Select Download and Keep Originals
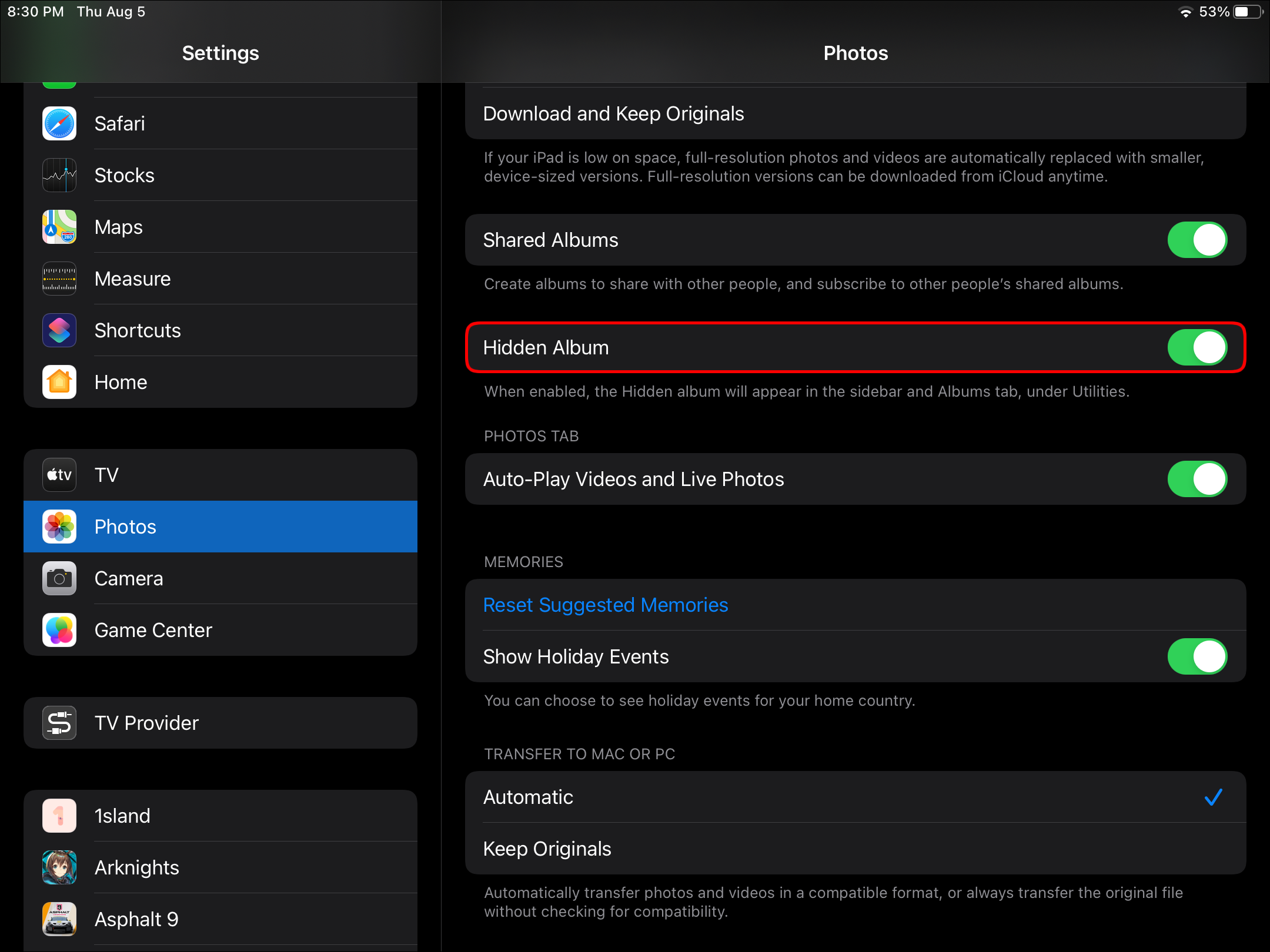The image size is (1270, 952). pyautogui.click(x=855, y=113)
